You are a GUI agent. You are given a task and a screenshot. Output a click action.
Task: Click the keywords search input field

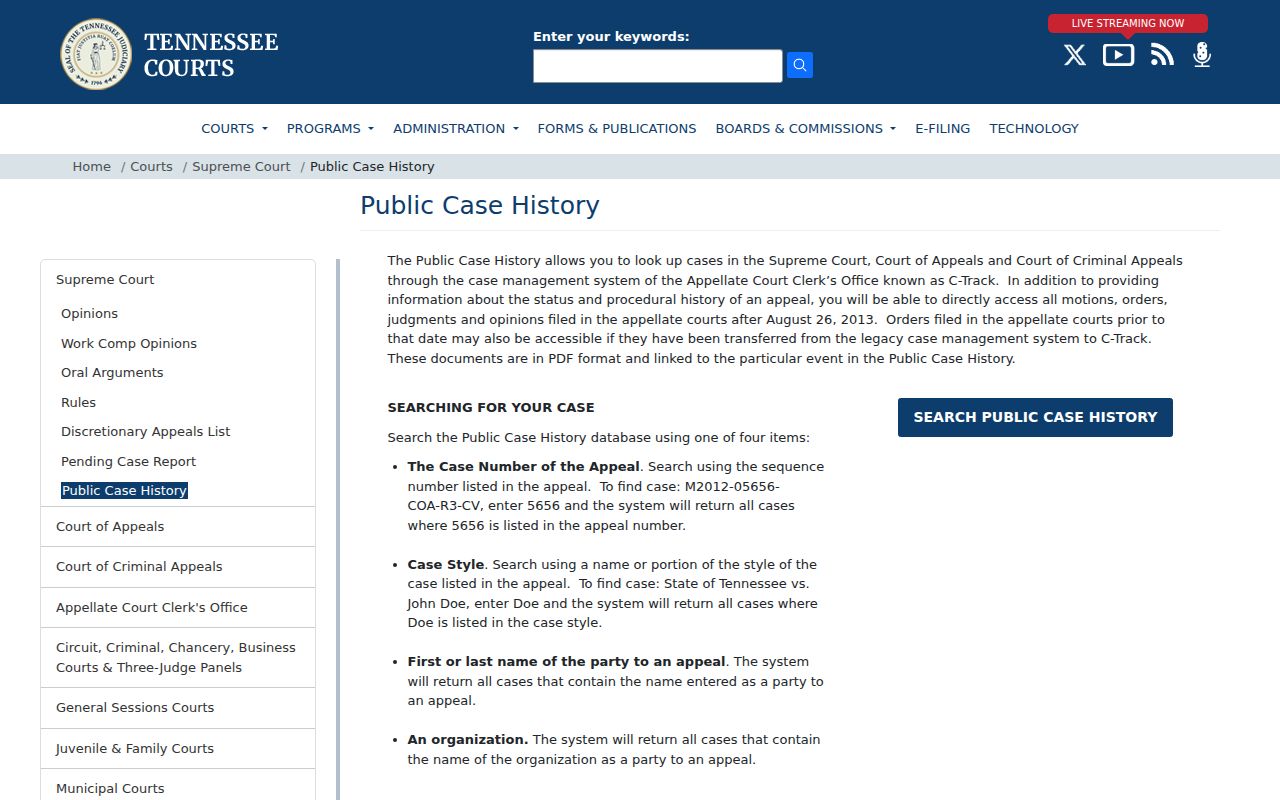click(x=658, y=66)
